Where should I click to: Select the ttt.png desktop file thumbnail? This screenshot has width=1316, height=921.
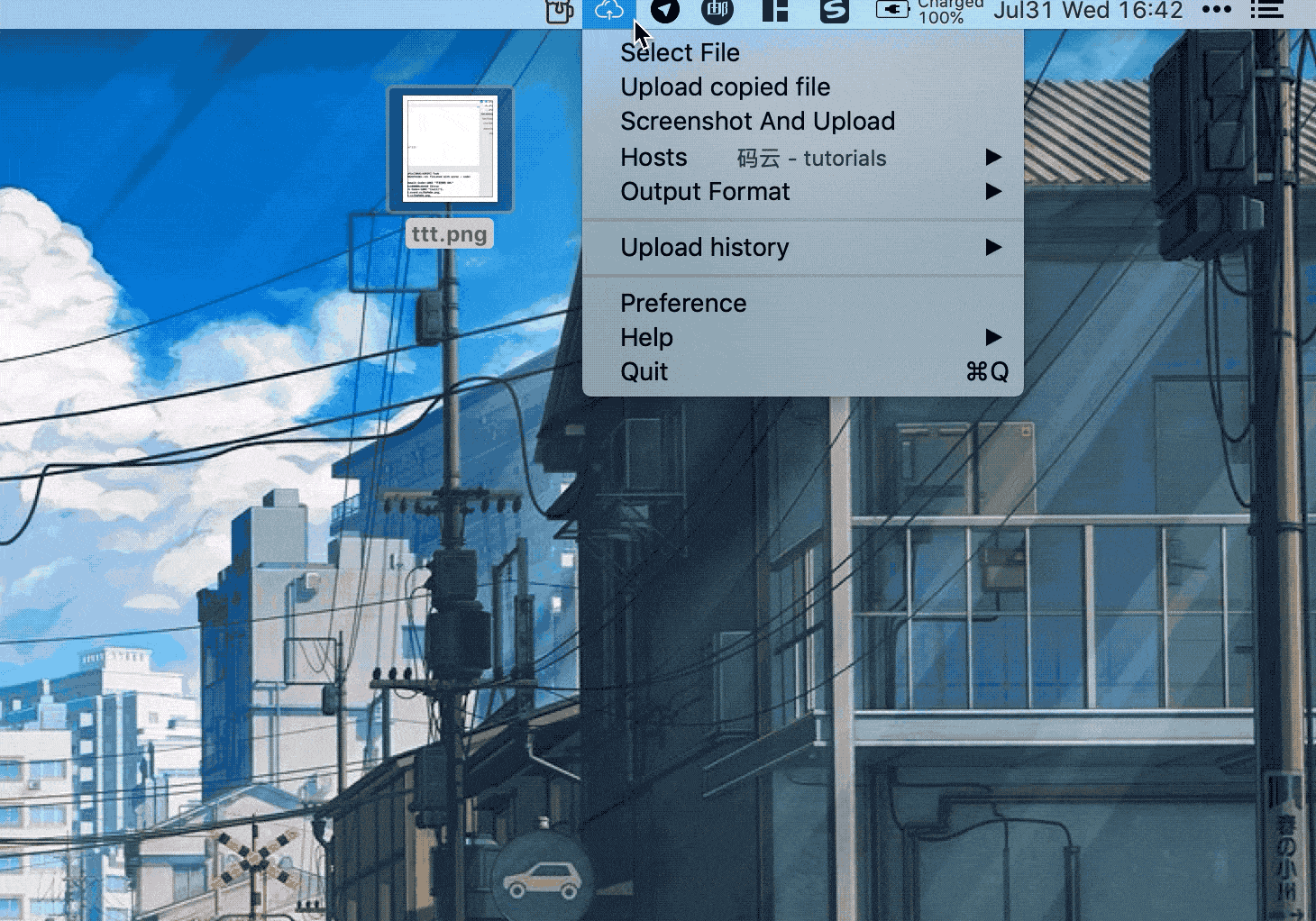click(x=450, y=150)
